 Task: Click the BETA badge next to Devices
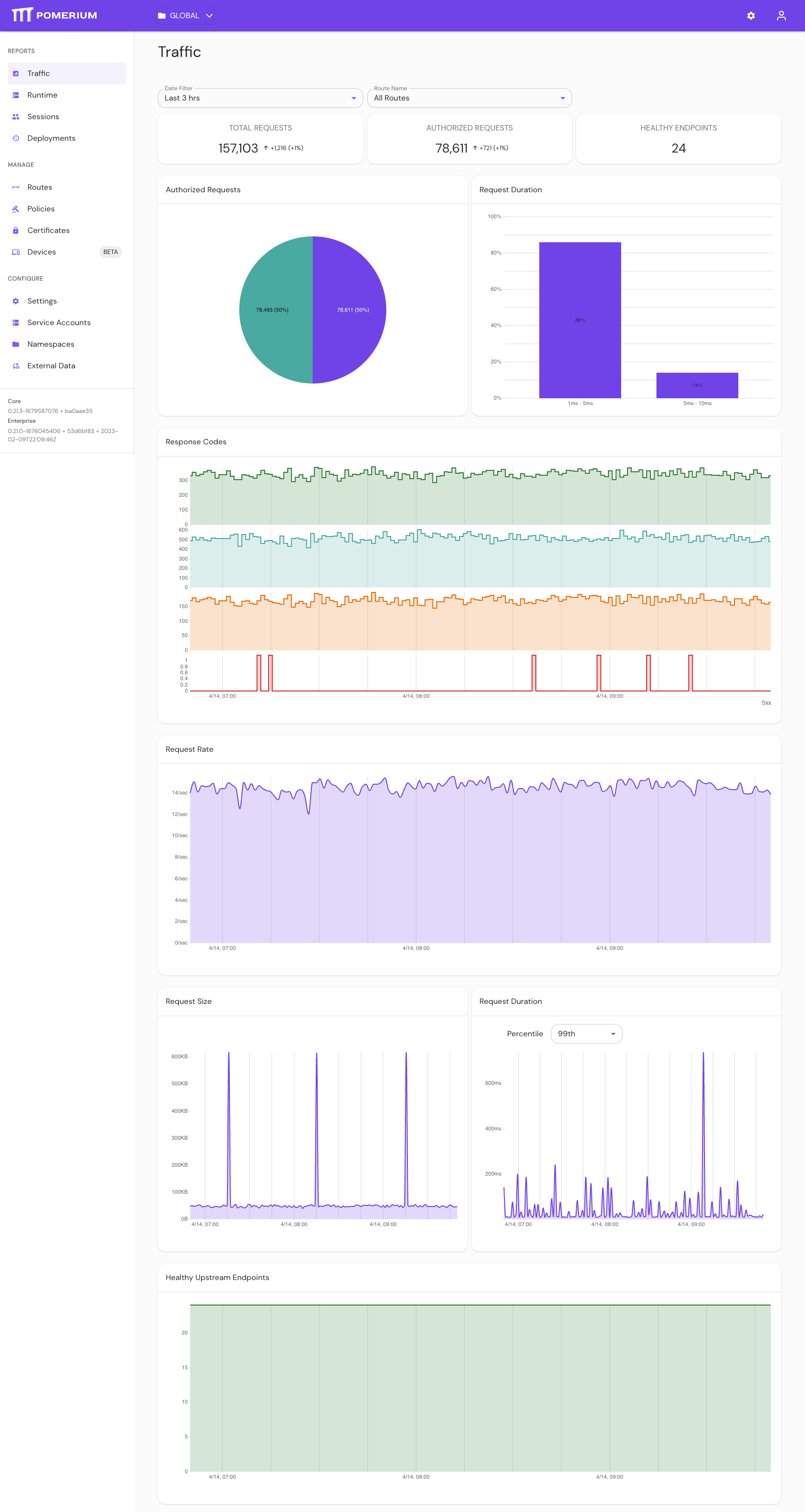coord(110,253)
